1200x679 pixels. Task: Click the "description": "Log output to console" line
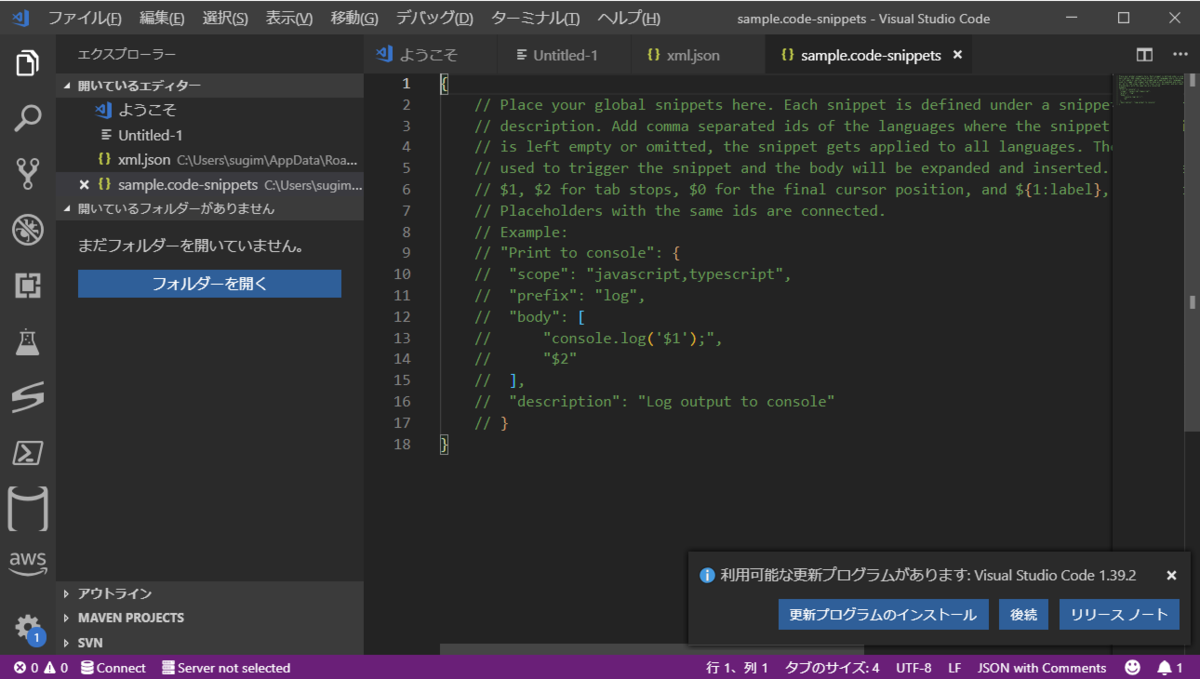point(654,401)
